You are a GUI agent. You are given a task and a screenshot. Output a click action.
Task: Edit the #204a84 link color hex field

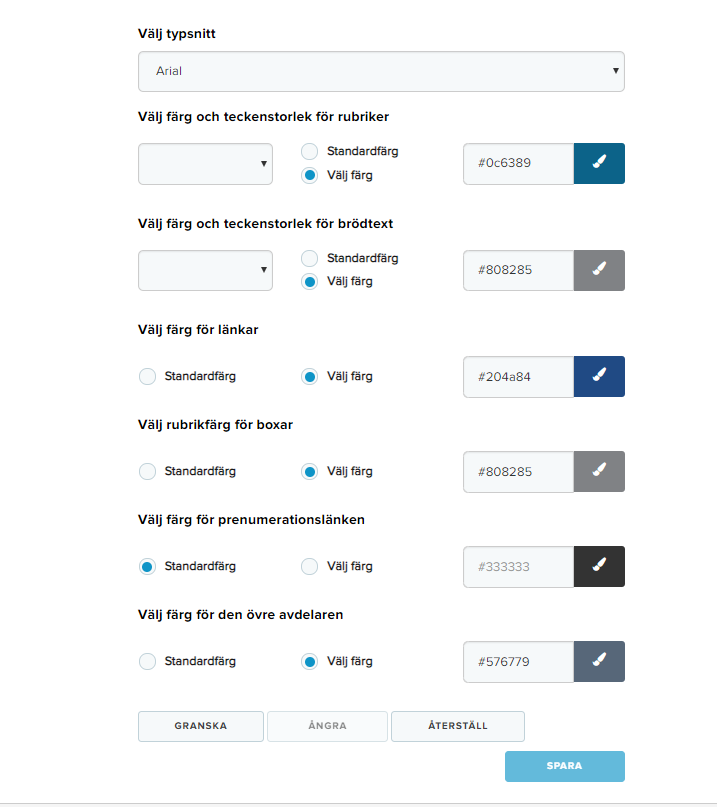pos(518,377)
